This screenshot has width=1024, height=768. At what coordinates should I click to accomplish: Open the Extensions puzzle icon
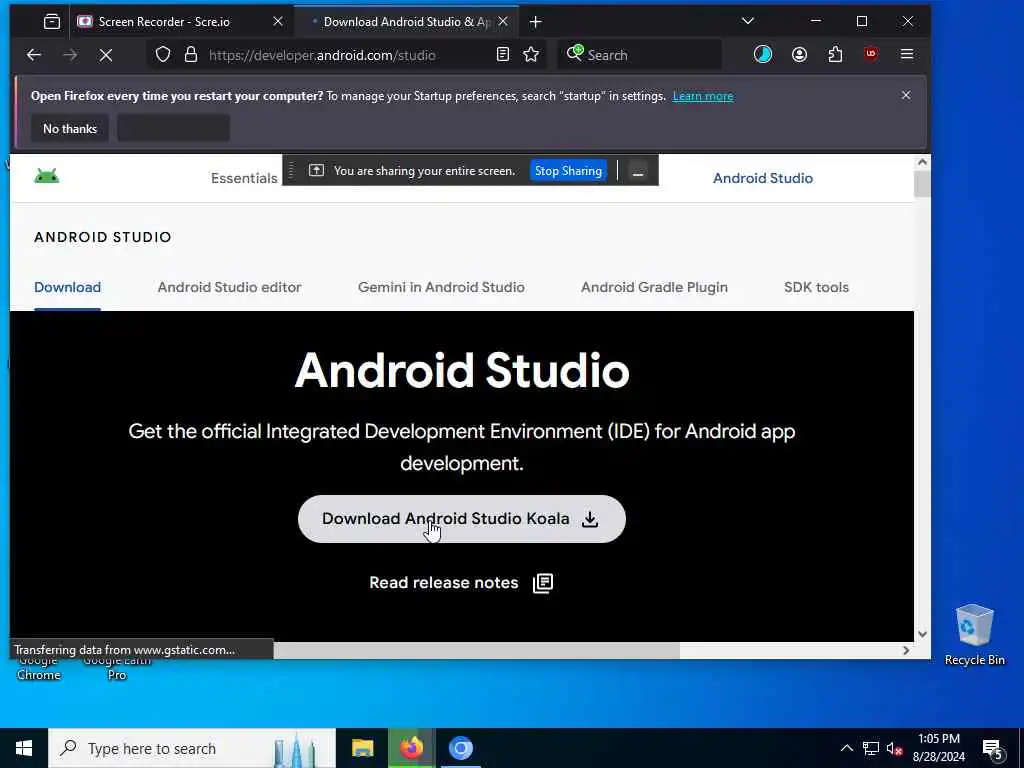point(835,55)
